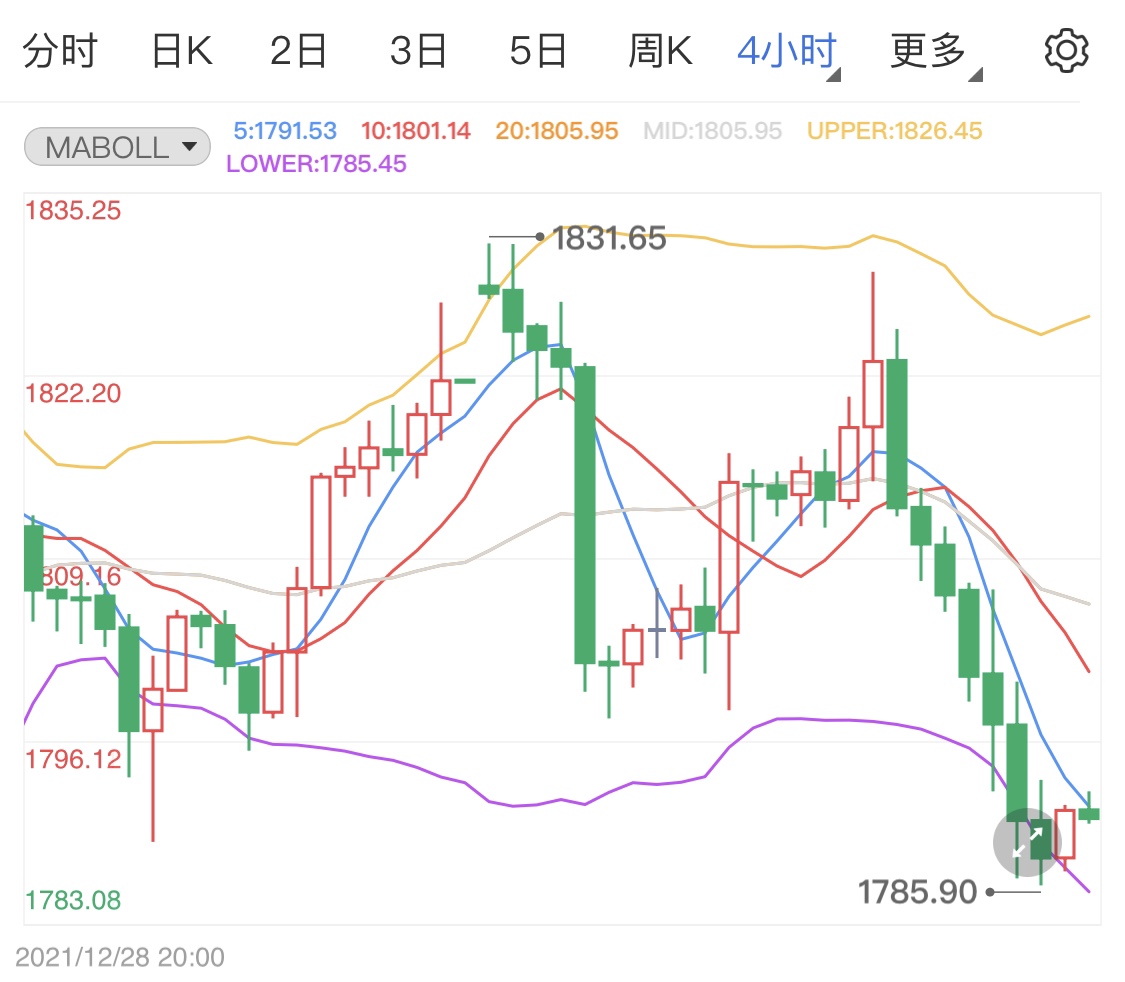
Task: Select the 3日 timeframe tab
Action: (418, 51)
